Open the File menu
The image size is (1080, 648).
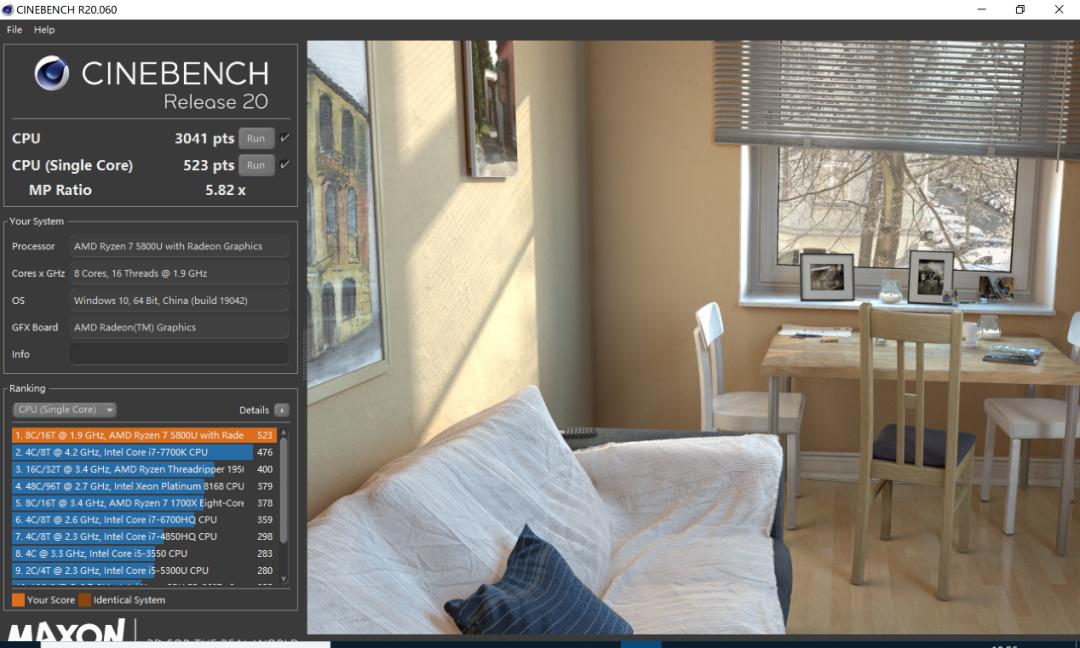(x=14, y=30)
